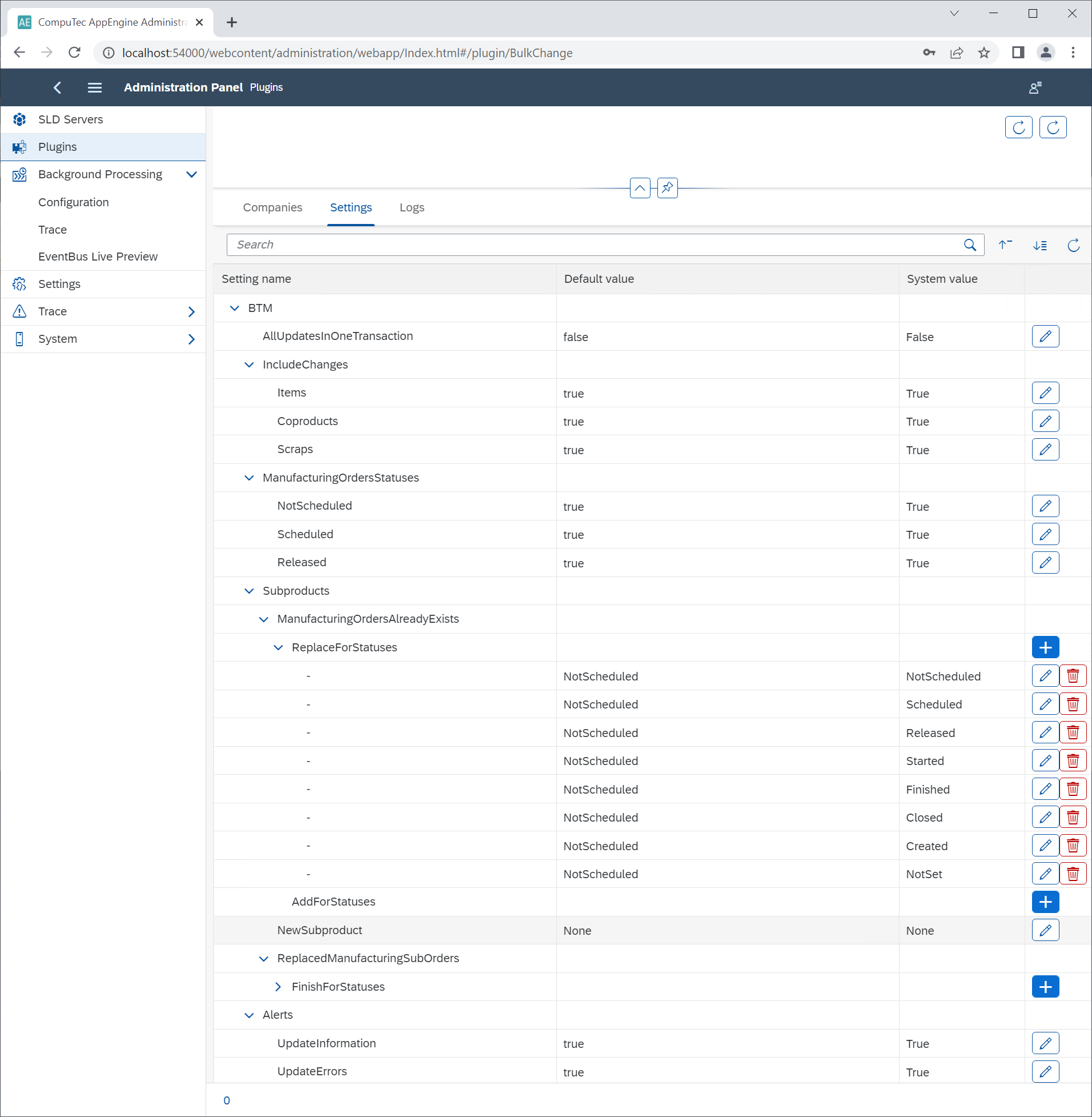Refresh the settings table

[1073, 245]
